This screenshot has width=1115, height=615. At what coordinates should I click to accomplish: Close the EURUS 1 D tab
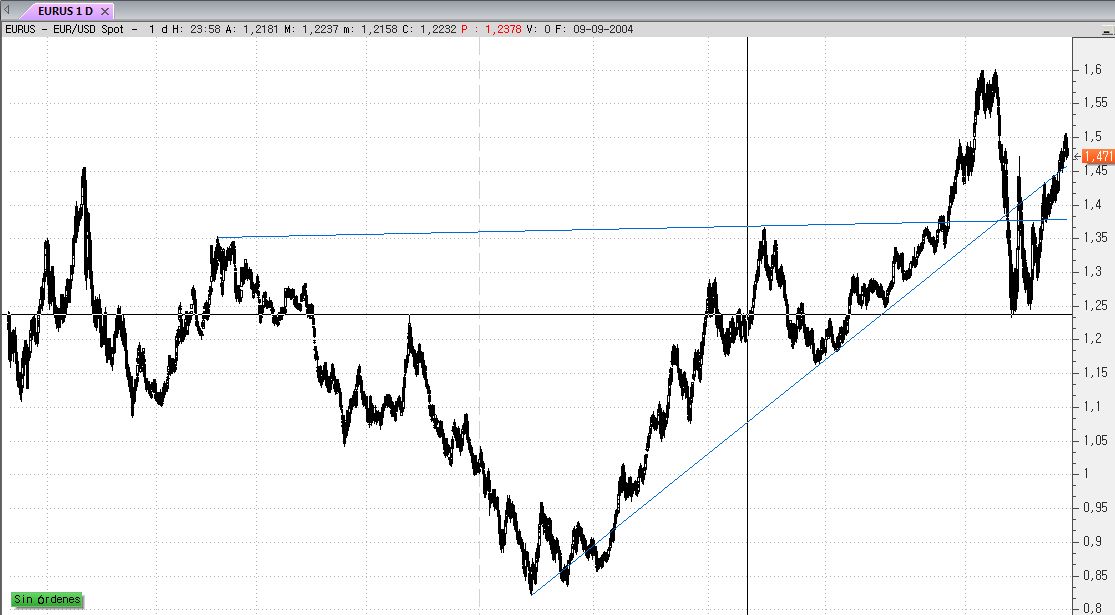105,11
